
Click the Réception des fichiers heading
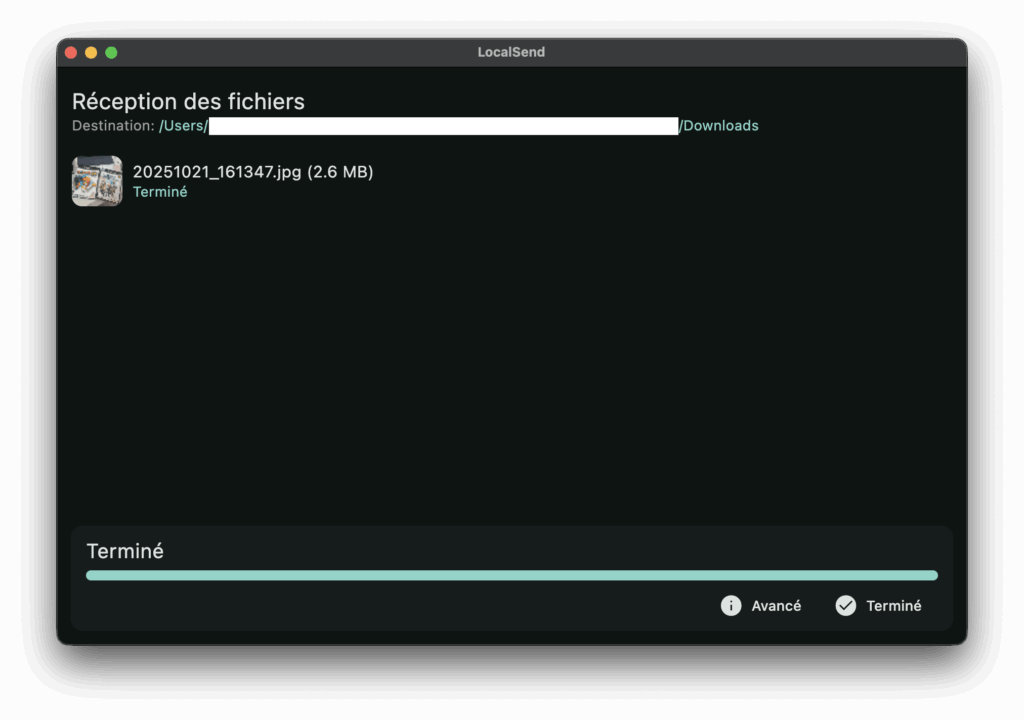[x=188, y=101]
